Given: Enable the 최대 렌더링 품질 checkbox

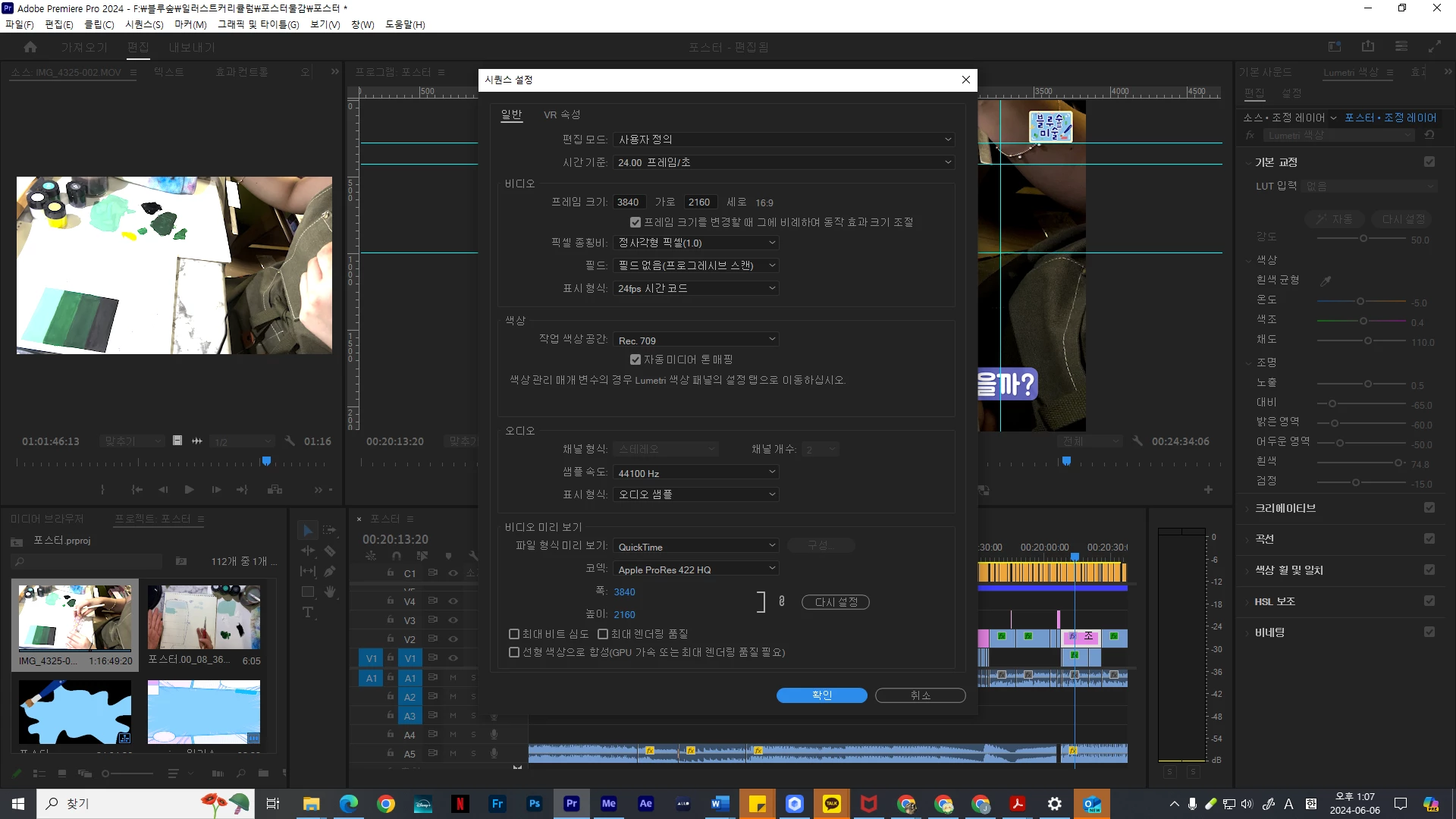Looking at the screenshot, I should (603, 634).
